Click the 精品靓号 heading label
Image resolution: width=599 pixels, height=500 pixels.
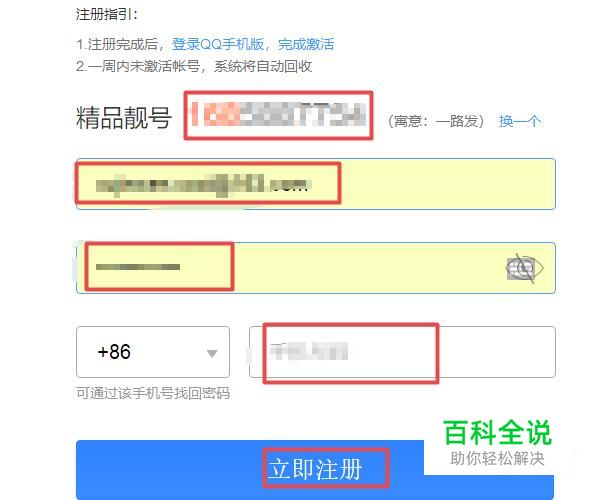click(x=123, y=118)
